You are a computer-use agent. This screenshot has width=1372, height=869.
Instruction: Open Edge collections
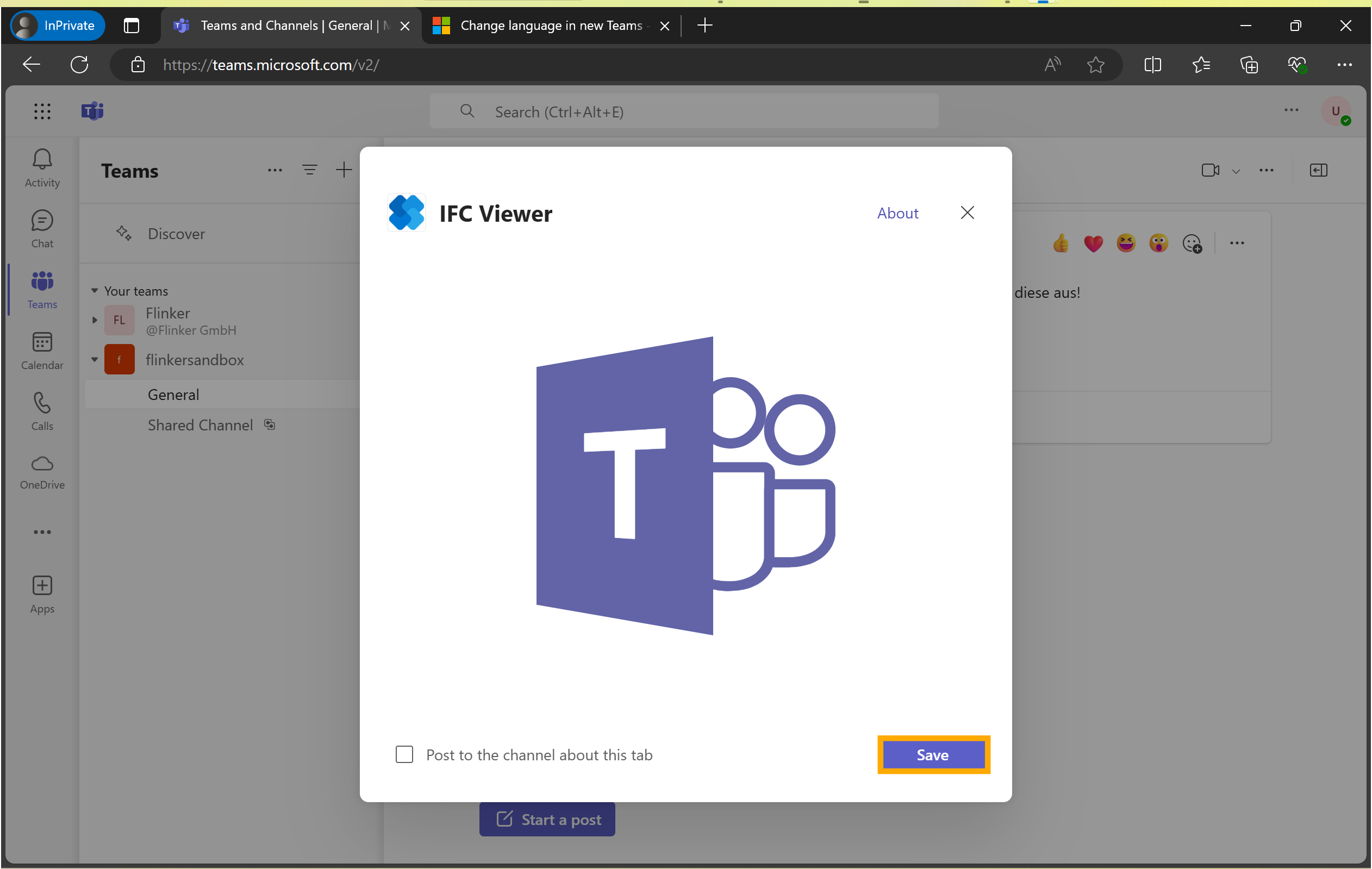click(1249, 65)
